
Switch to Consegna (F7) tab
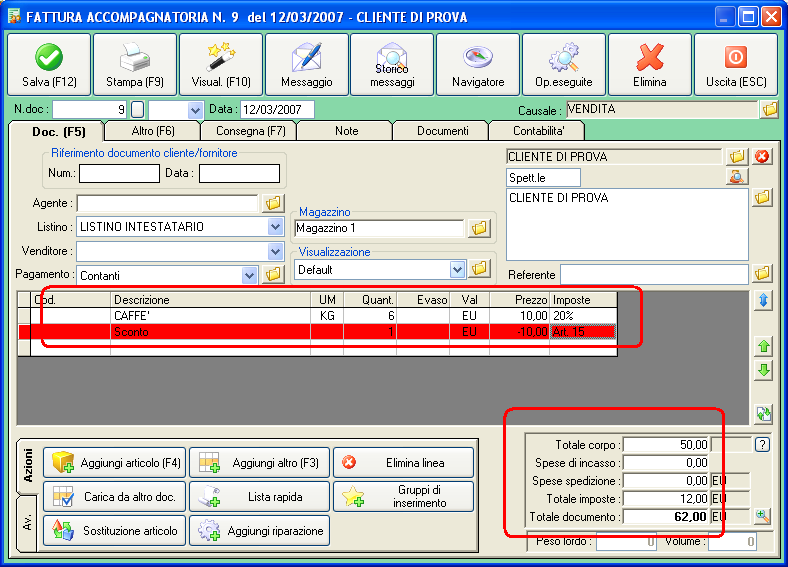[x=250, y=131]
